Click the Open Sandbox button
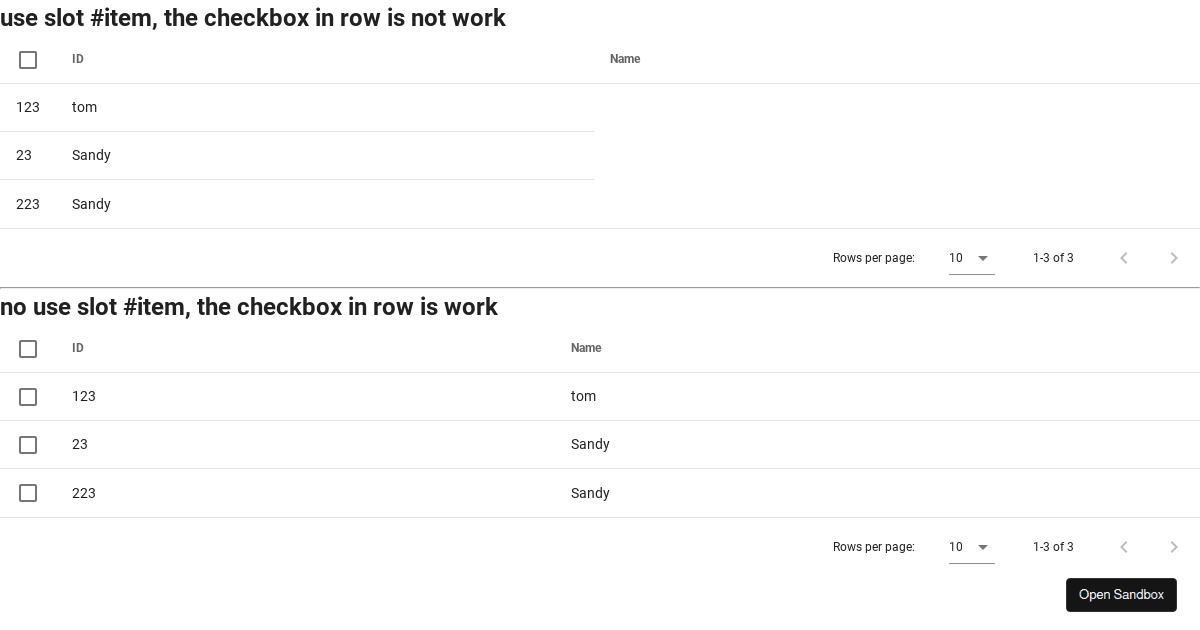This screenshot has height=630, width=1200. pyautogui.click(x=1121, y=595)
